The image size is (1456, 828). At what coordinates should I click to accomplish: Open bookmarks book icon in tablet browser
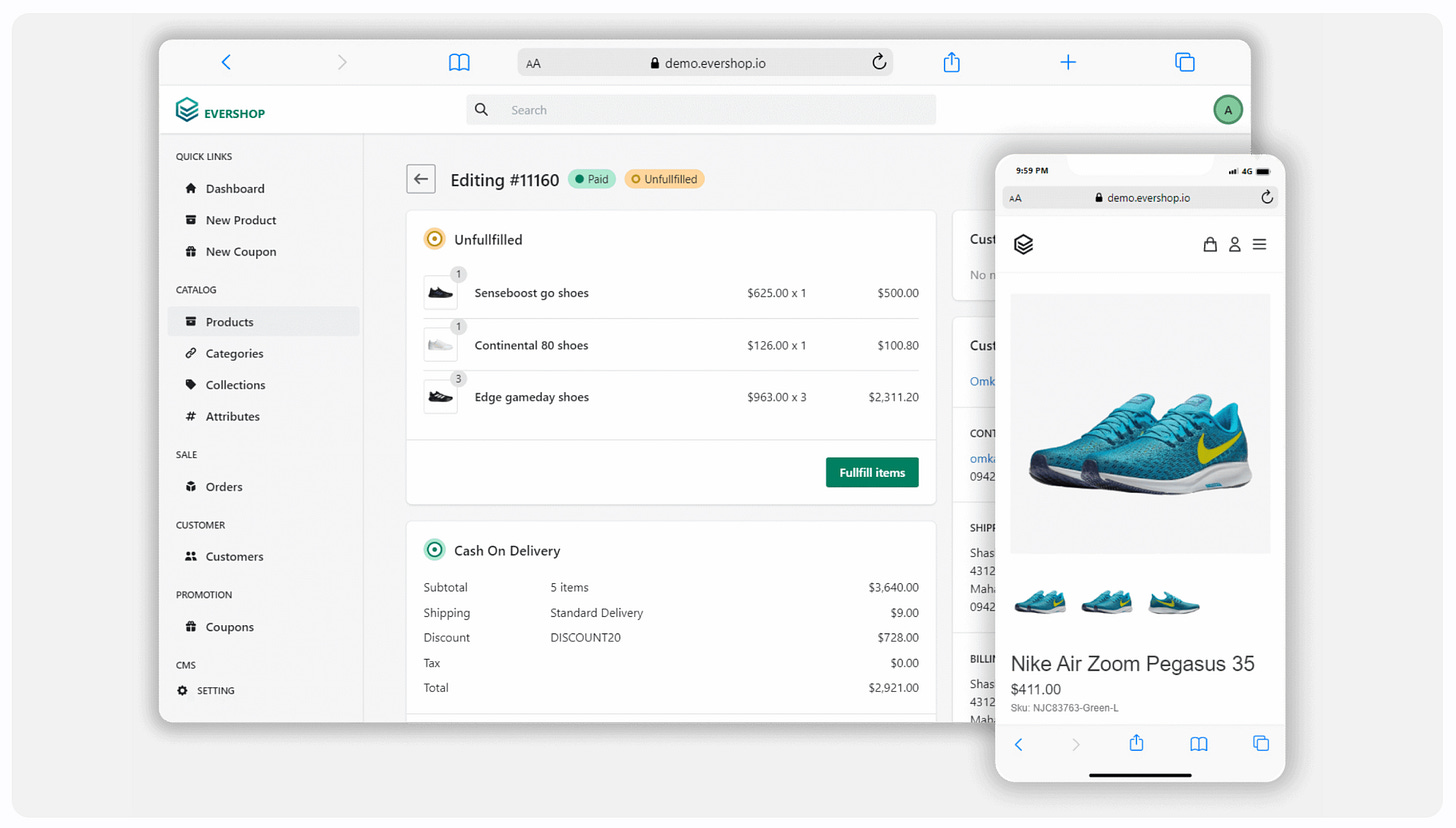[x=459, y=62]
